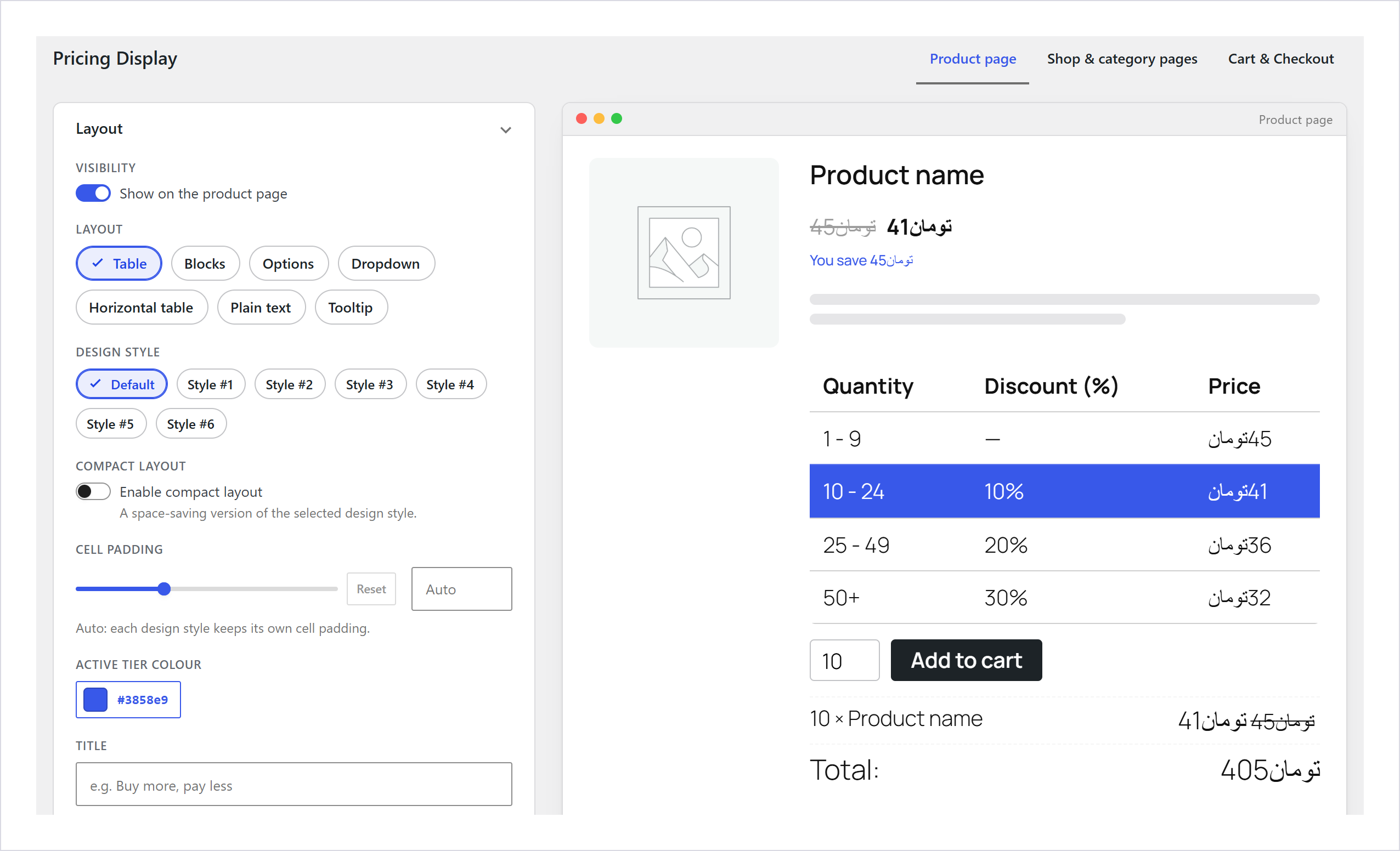Open the Product page tab
Screen dimensions: 1400x851
973,59
